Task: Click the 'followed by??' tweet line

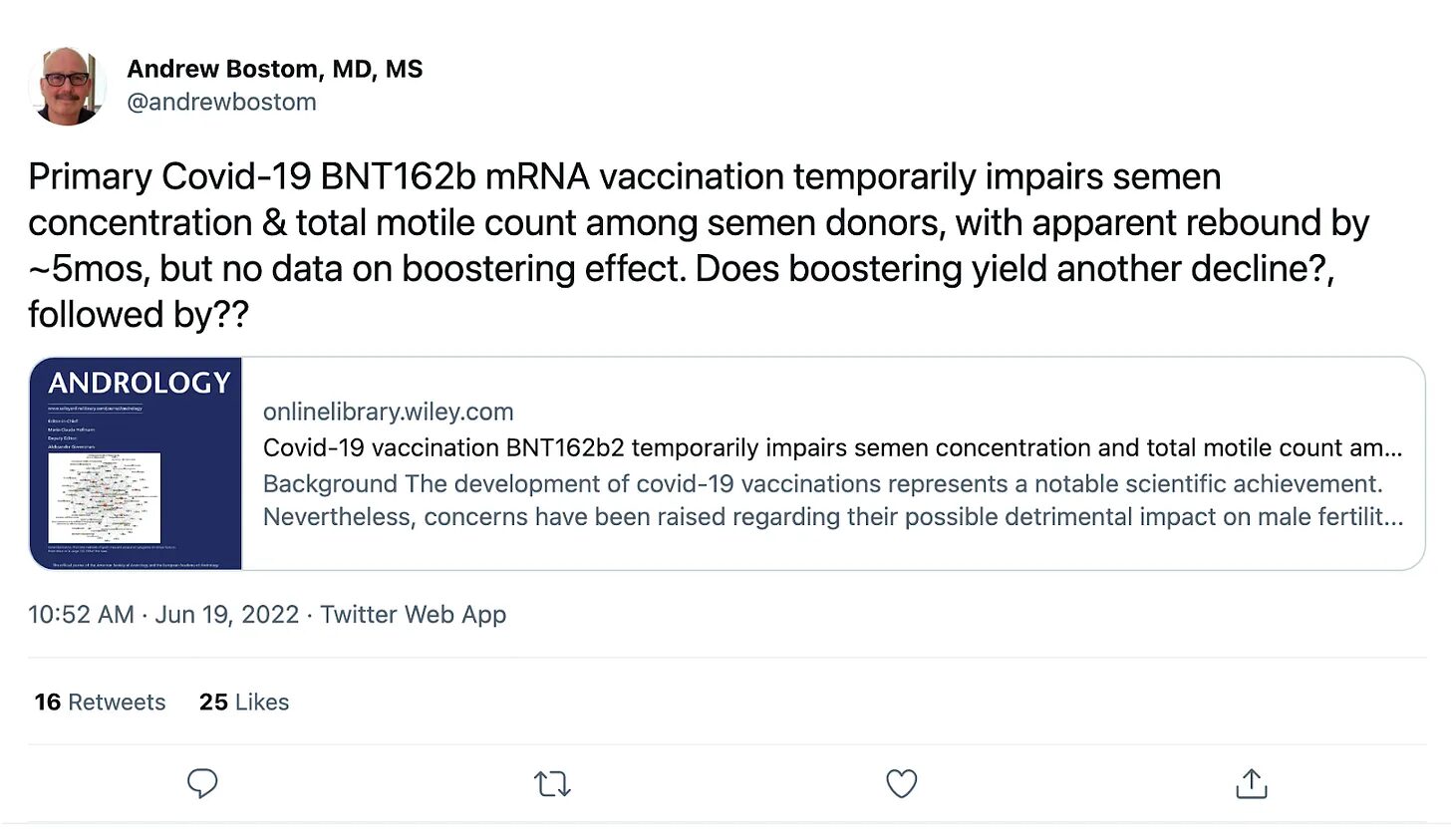Action: pyautogui.click(x=139, y=315)
